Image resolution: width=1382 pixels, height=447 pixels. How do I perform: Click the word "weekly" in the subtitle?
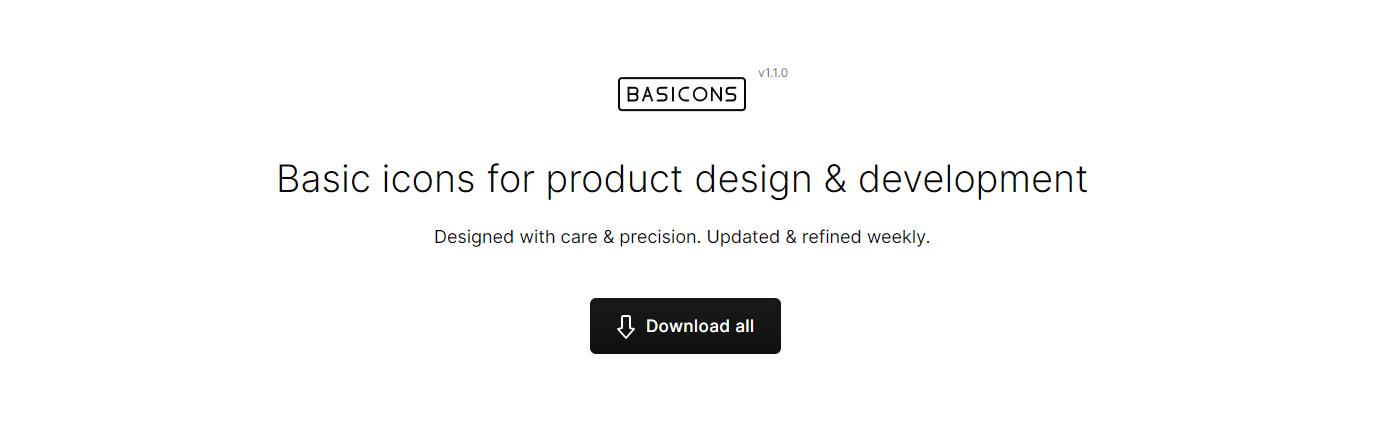point(898,237)
